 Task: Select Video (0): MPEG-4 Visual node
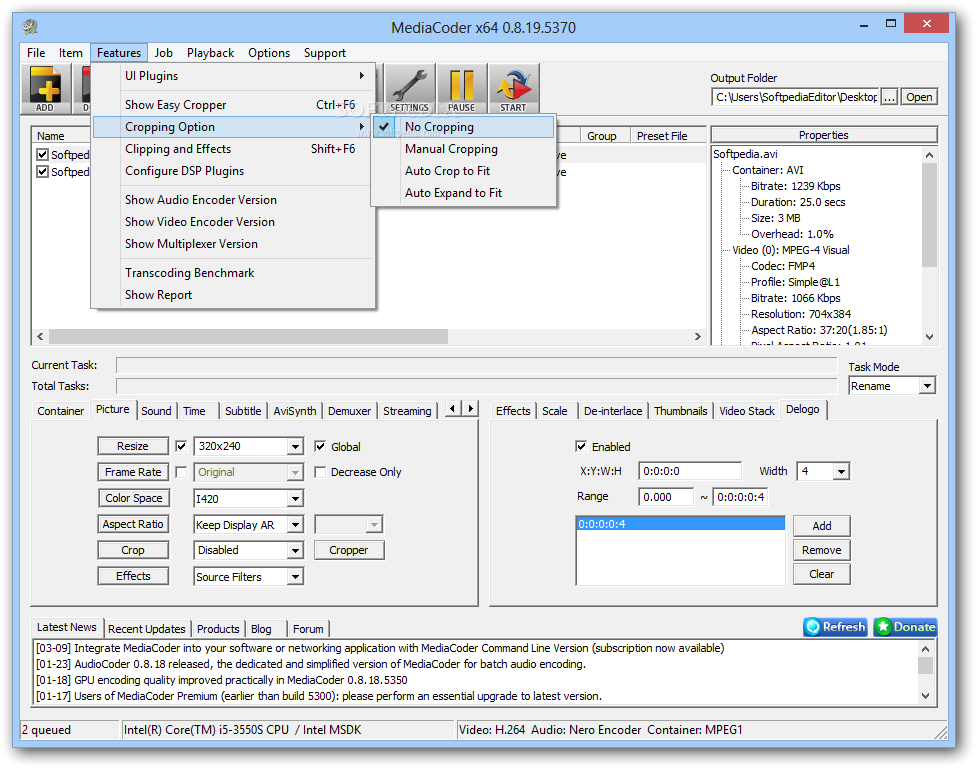(791, 250)
